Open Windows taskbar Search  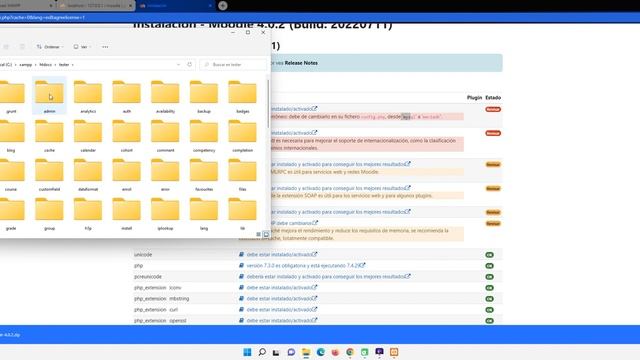[262, 352]
